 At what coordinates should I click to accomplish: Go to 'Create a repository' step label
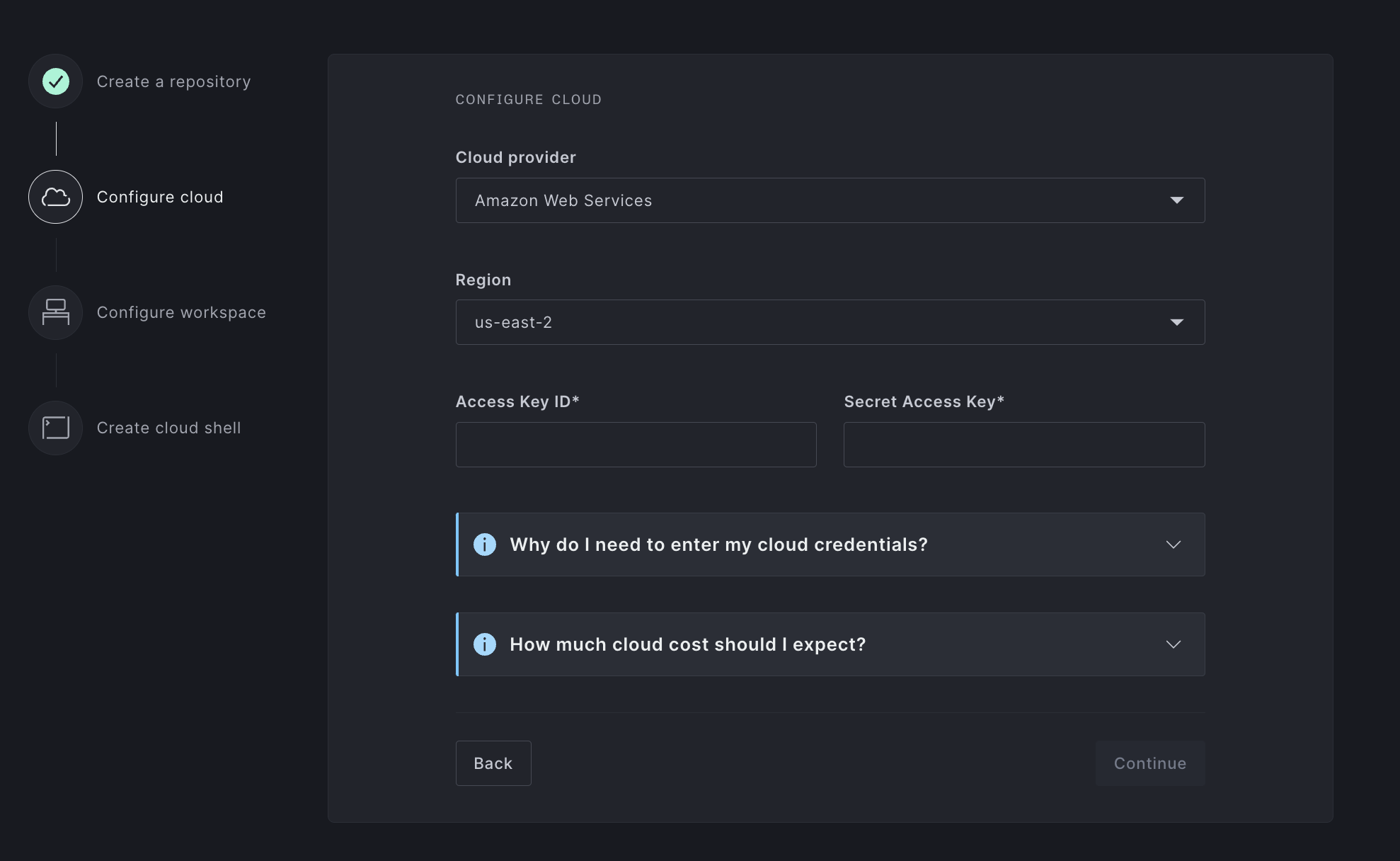(x=173, y=81)
